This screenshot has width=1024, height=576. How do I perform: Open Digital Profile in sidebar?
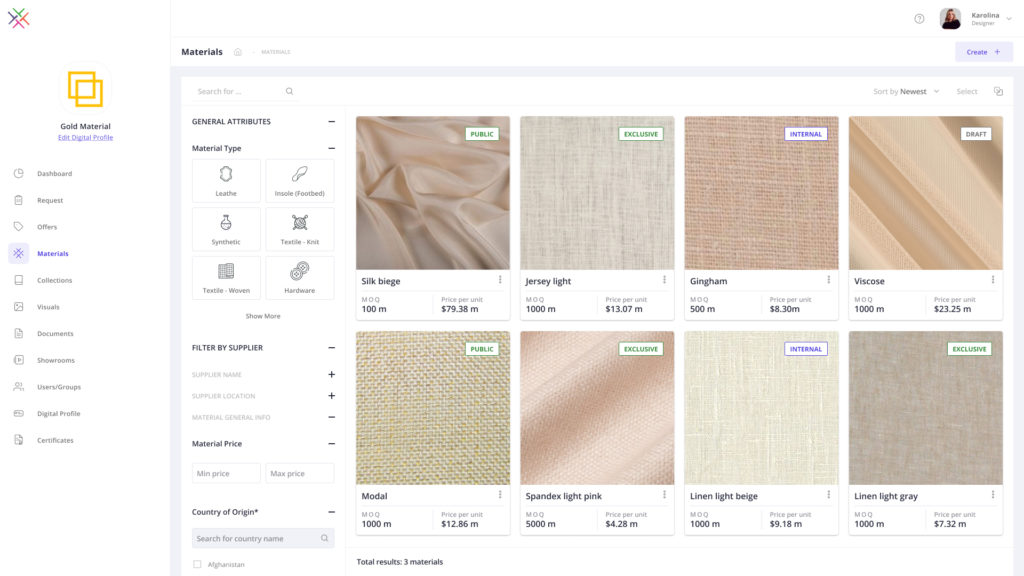coord(59,413)
